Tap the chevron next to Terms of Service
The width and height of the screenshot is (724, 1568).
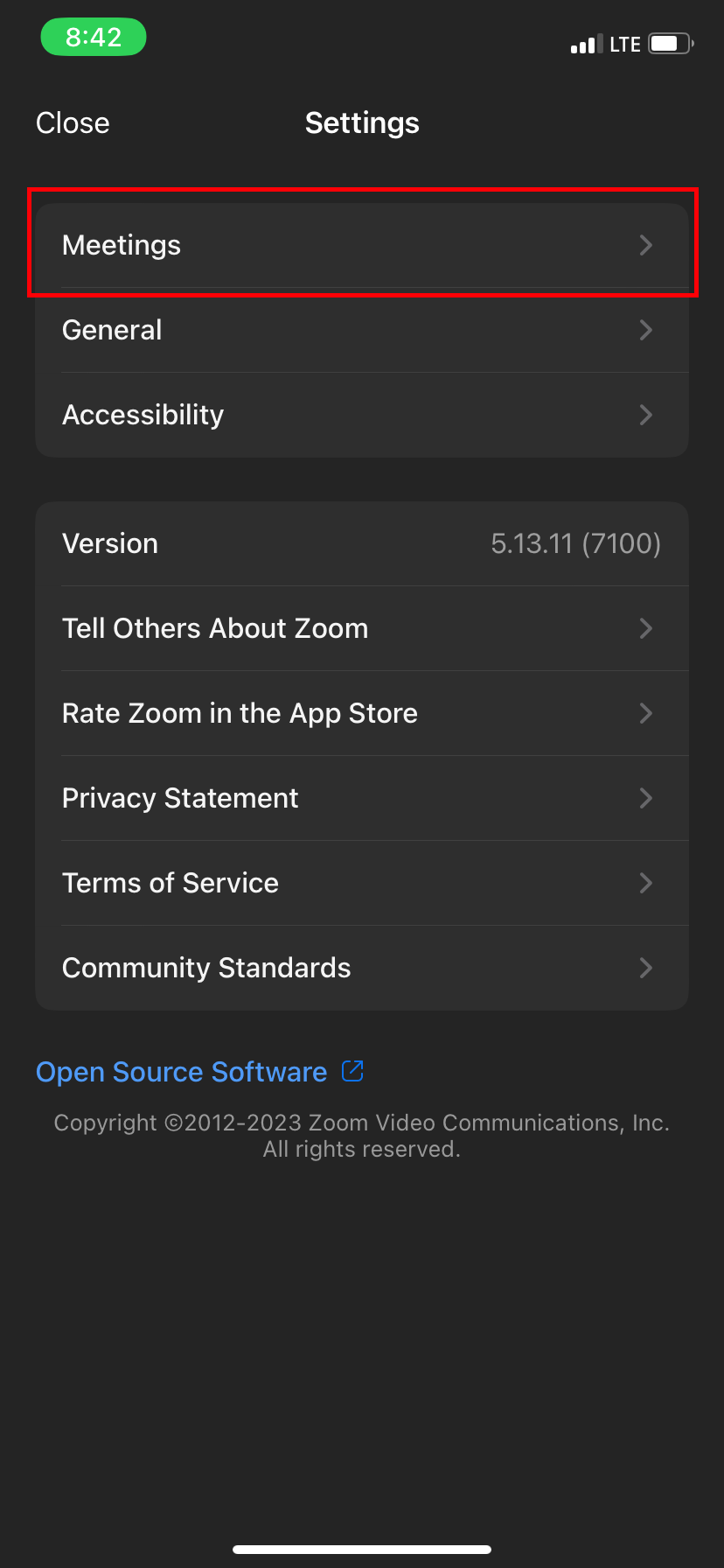click(x=646, y=883)
